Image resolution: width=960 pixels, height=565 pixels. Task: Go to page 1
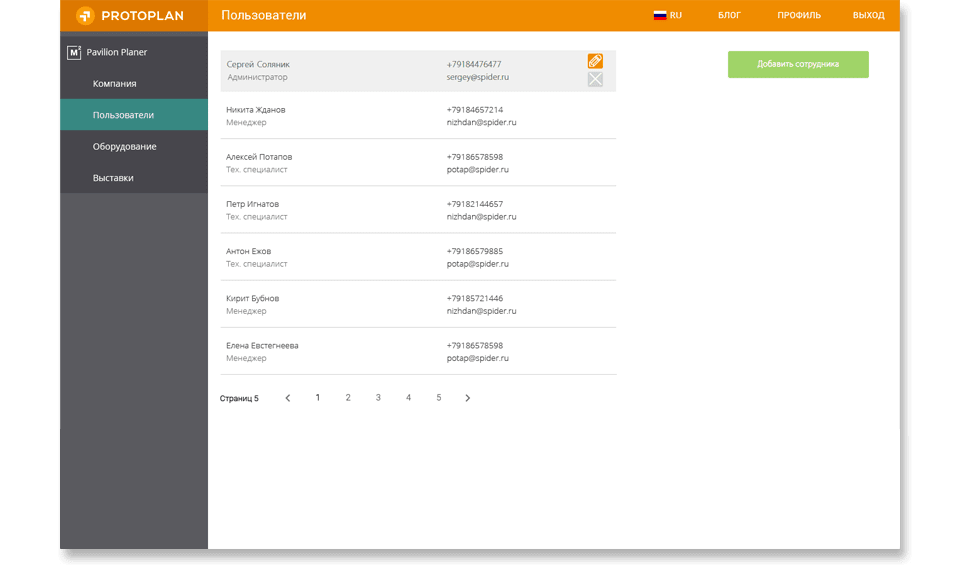(318, 398)
